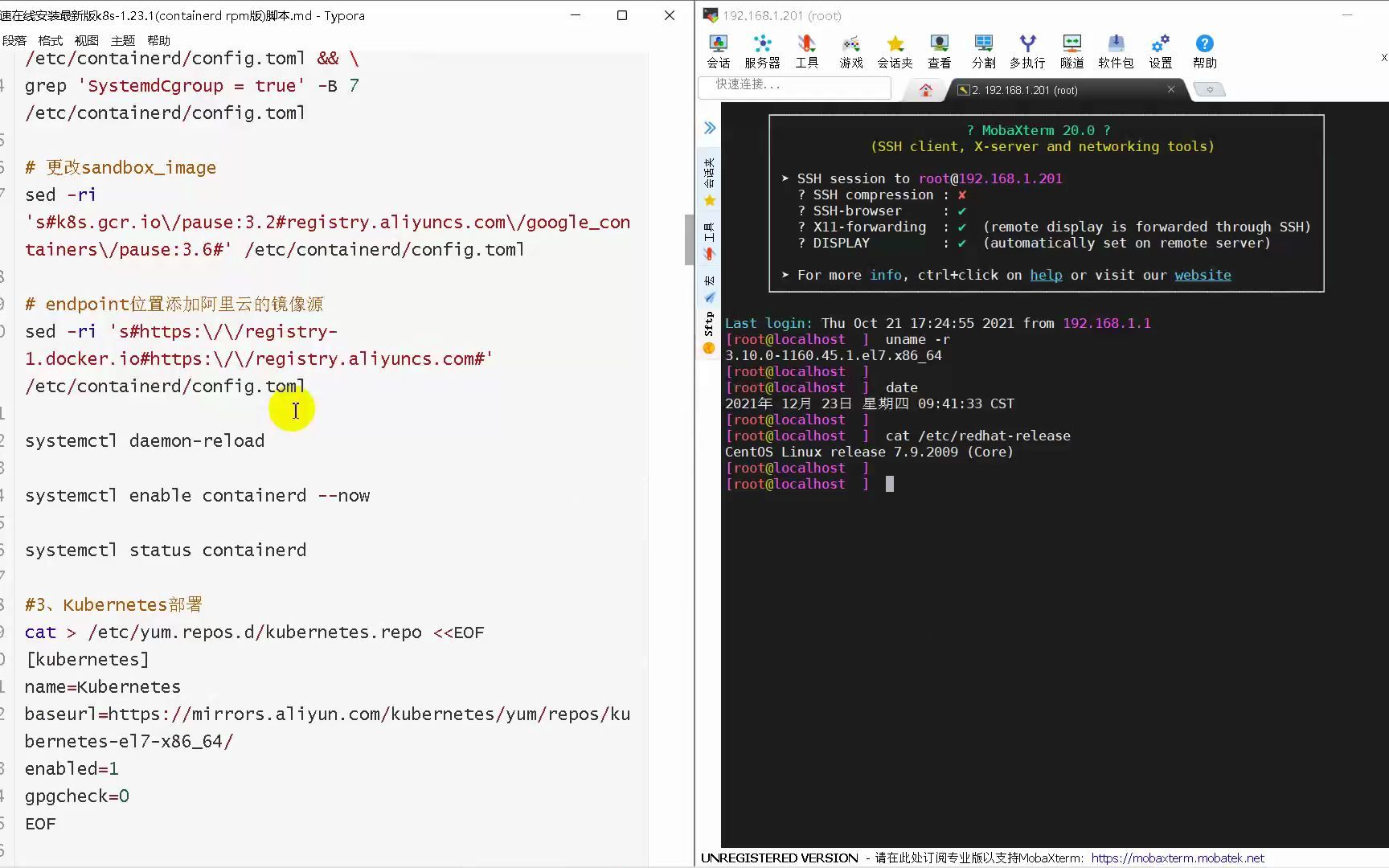Image resolution: width=1389 pixels, height=868 pixels.
Task: Click the '#3、Kubernetes部署' heading line
Action: [x=113, y=604]
